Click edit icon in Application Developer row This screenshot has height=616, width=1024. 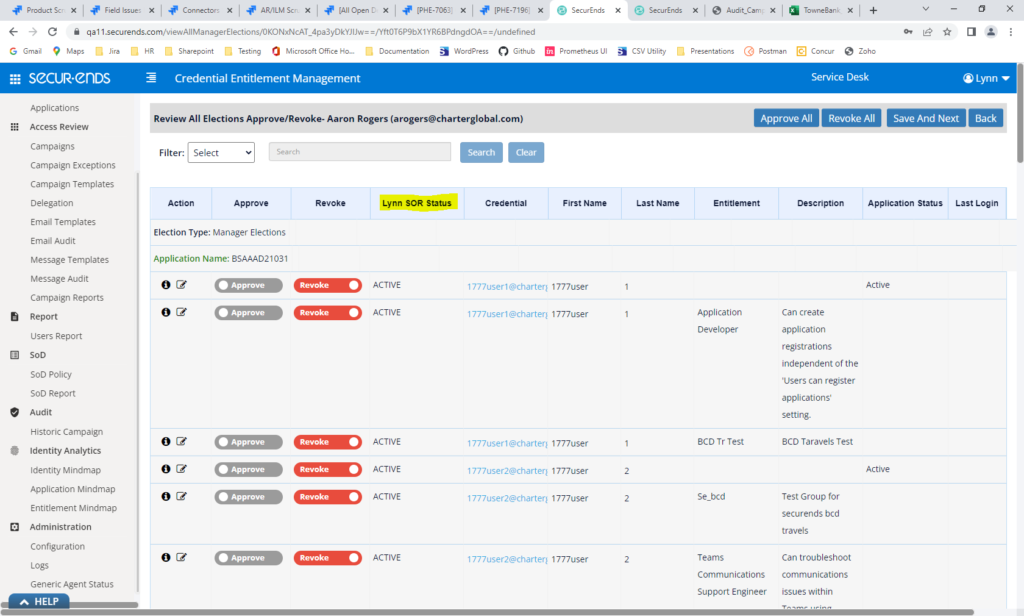(x=182, y=312)
